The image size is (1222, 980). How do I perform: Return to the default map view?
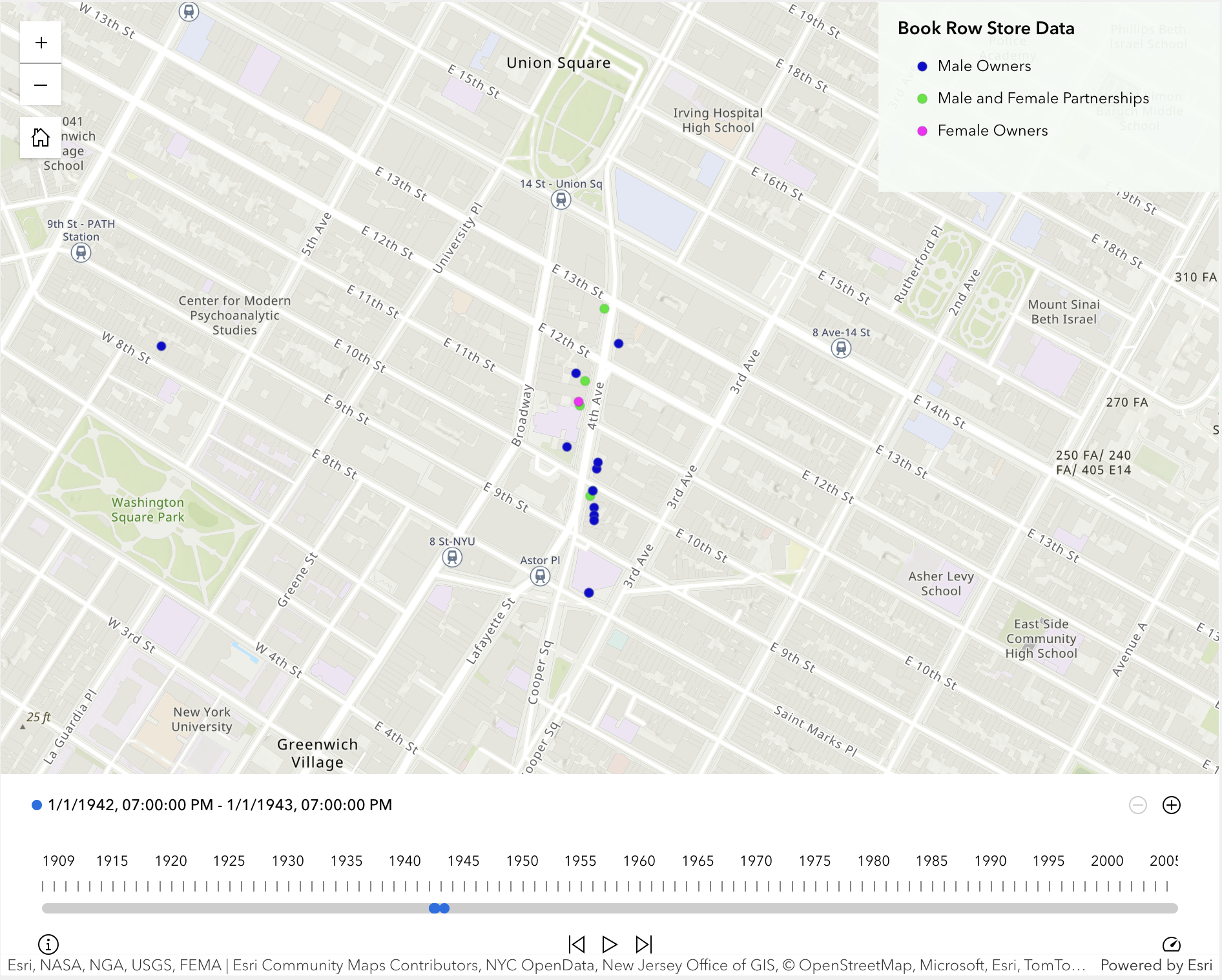tap(41, 138)
